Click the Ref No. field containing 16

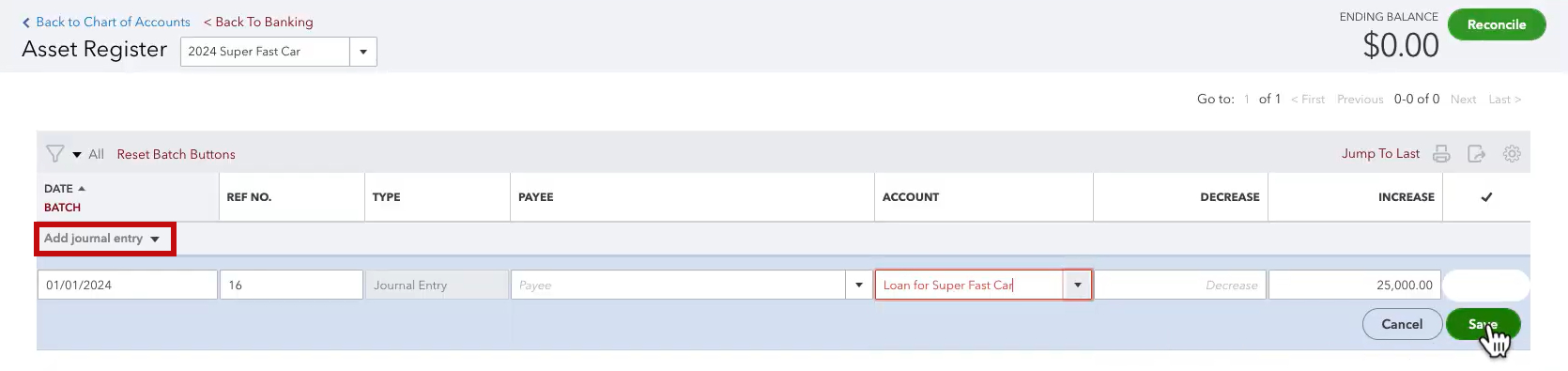click(x=291, y=285)
